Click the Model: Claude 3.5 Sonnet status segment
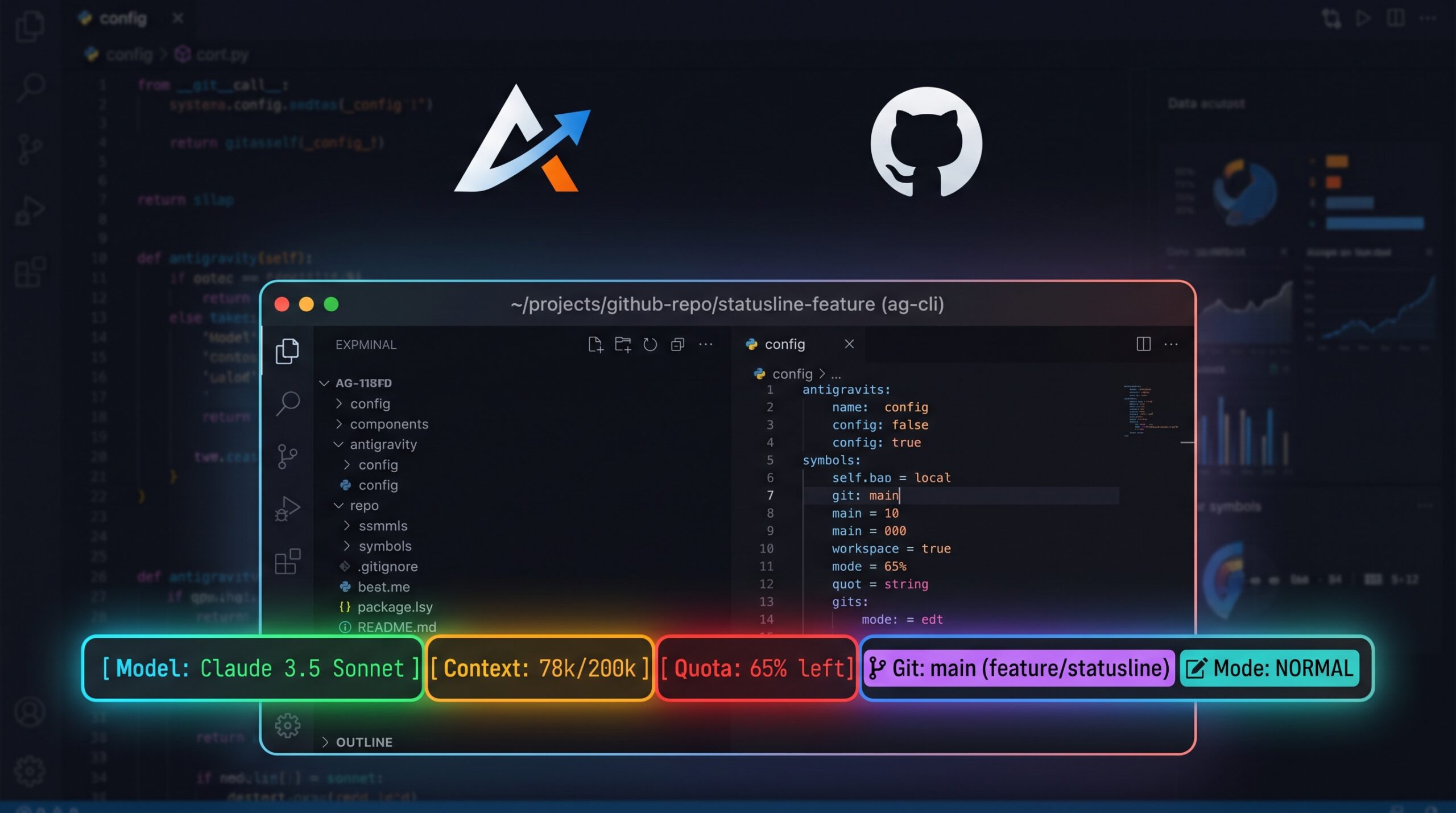Screen dimensions: 1456x813 tap(253, 668)
